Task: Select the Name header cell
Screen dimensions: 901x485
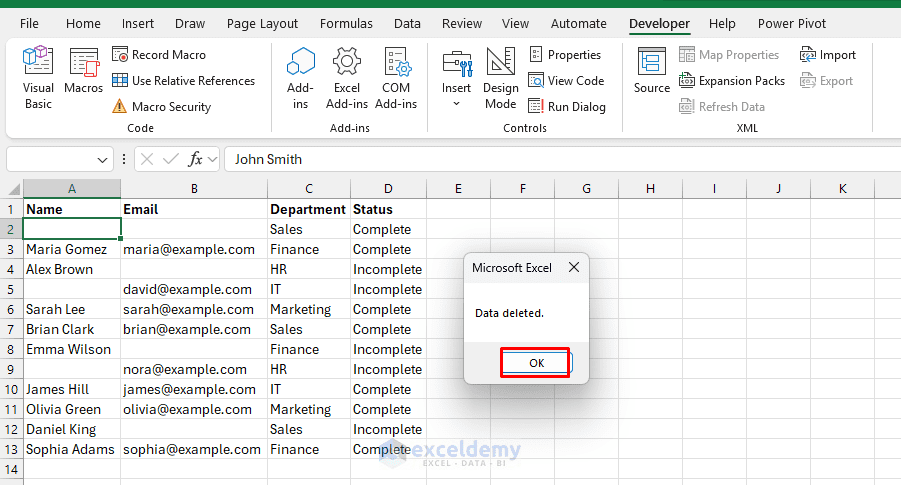Action: pyautogui.click(x=72, y=209)
